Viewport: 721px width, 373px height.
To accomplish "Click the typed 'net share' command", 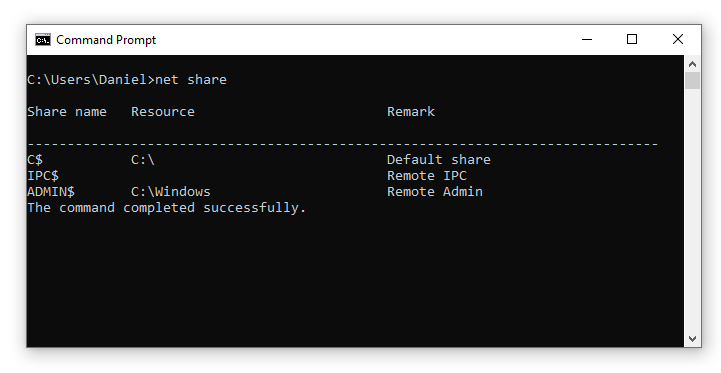I will [191, 80].
